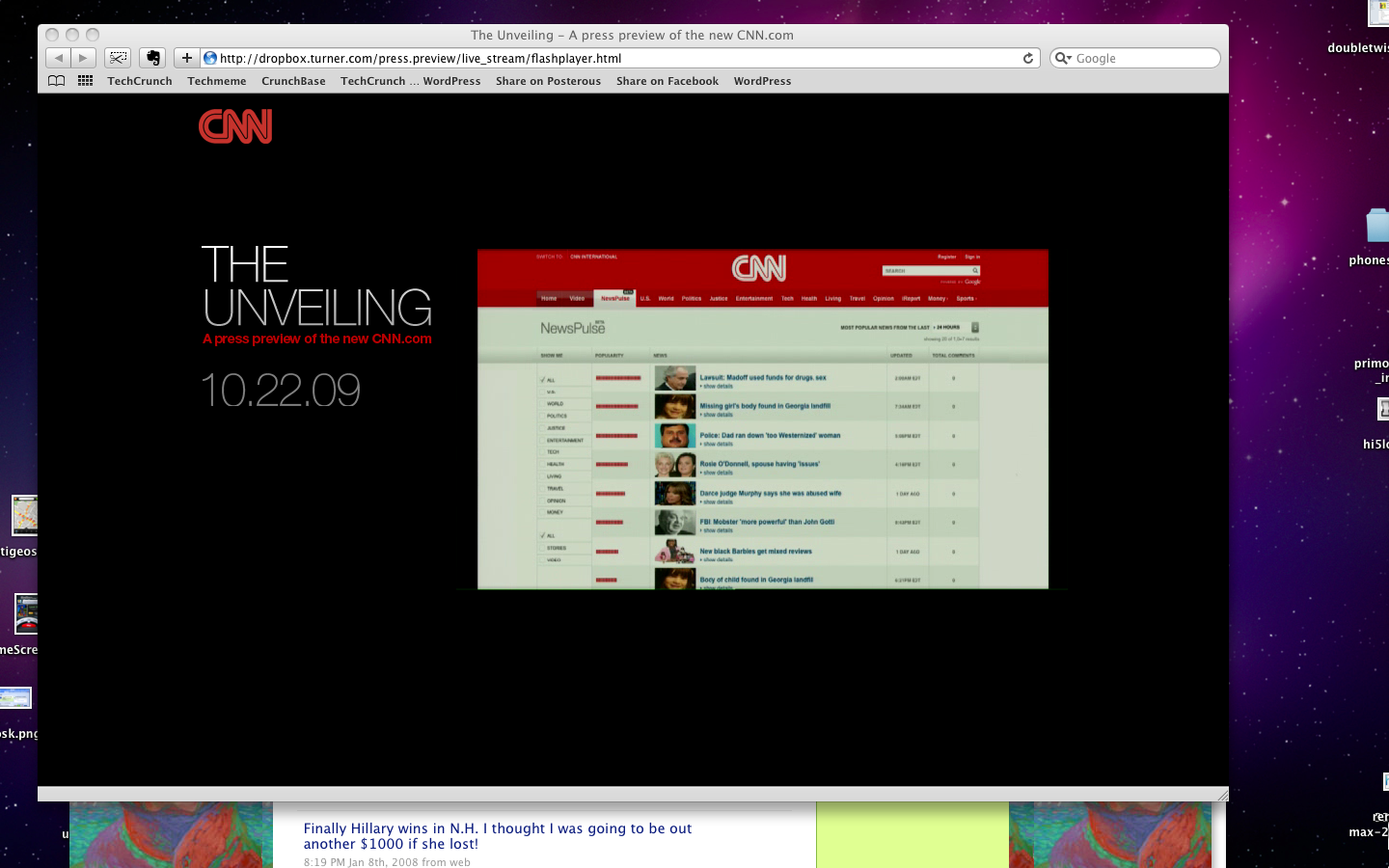Add a bookmark with the plus button
Screen dimensions: 1389x868
click(187, 58)
